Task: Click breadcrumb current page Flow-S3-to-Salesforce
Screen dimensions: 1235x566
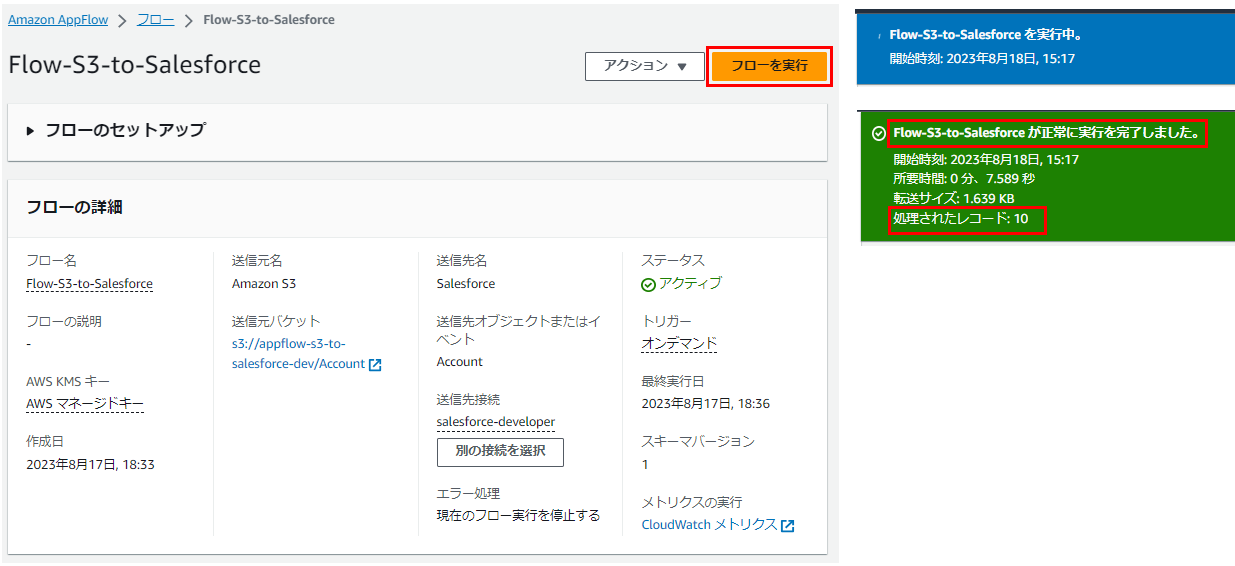Action: pyautogui.click(x=269, y=19)
